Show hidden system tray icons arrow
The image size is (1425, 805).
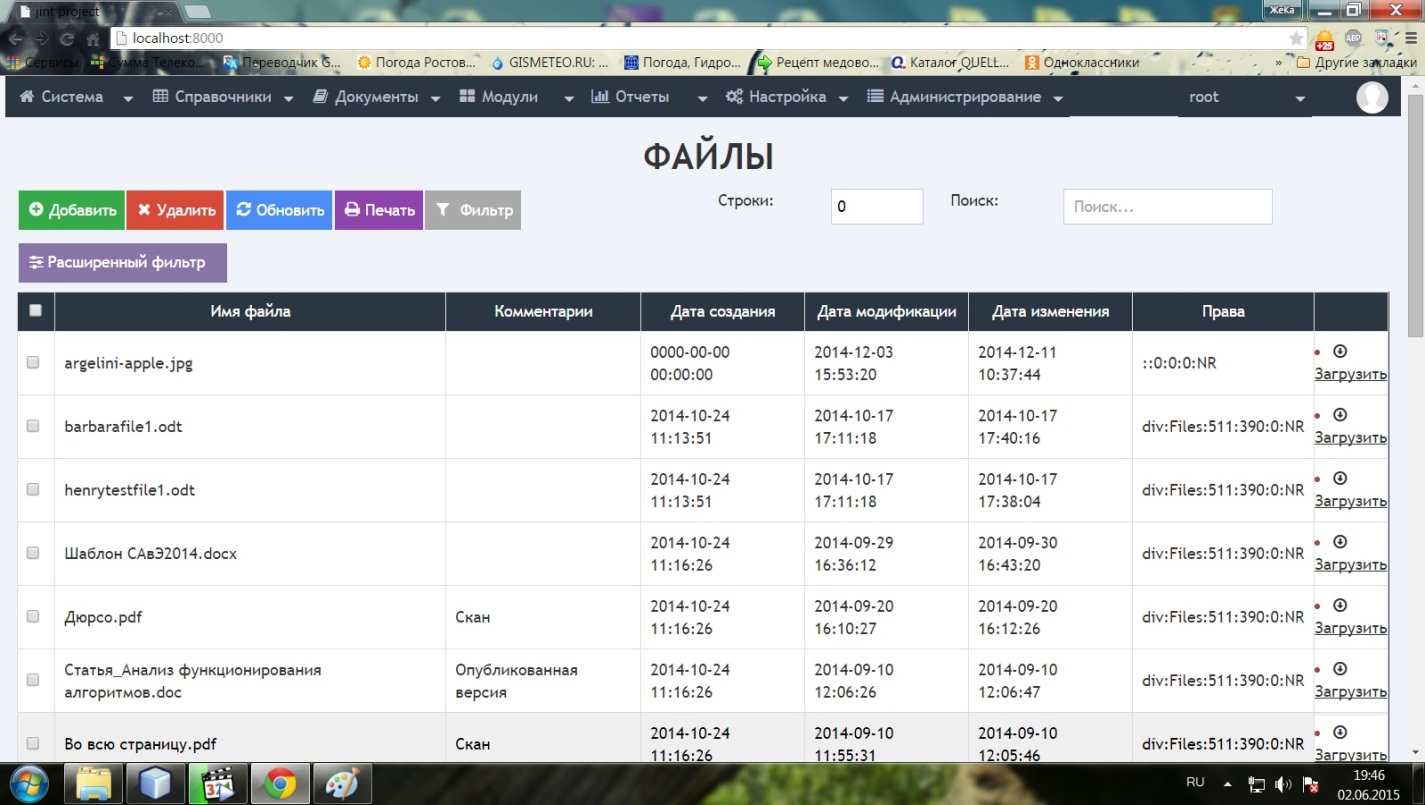pos(1230,784)
